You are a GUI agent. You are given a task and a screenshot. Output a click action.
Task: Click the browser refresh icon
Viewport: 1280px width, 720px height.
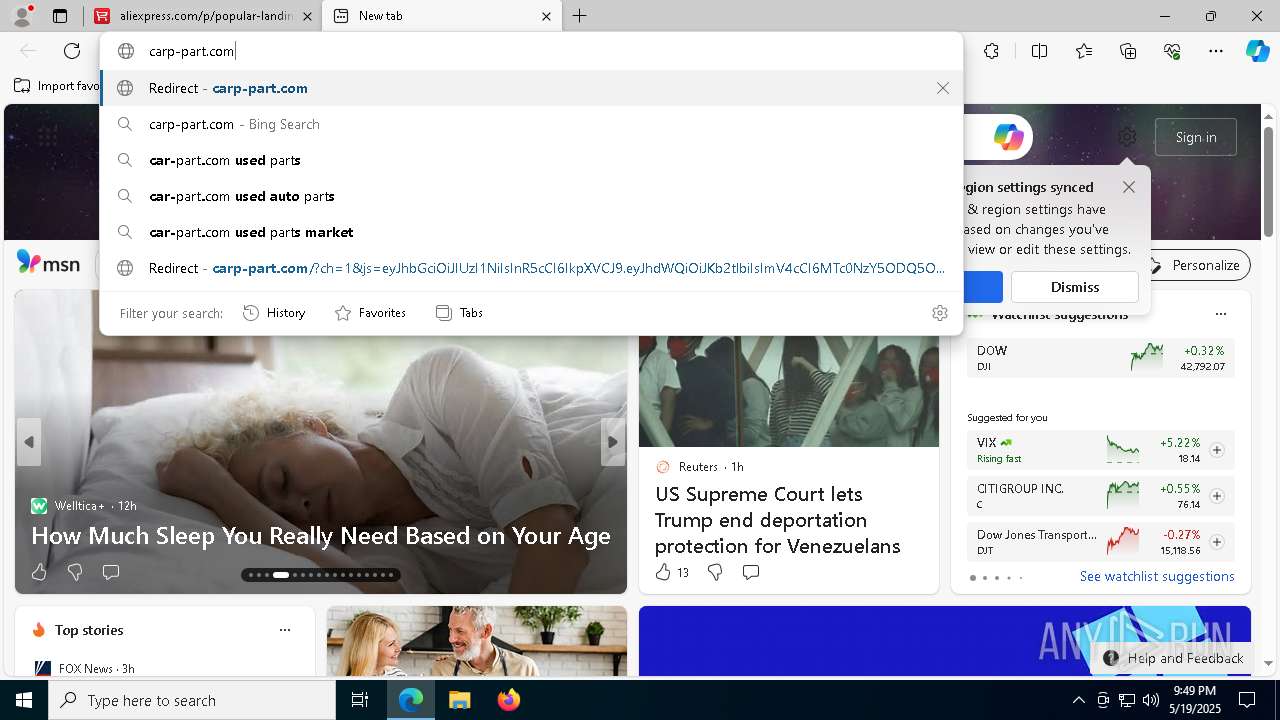[x=72, y=51]
